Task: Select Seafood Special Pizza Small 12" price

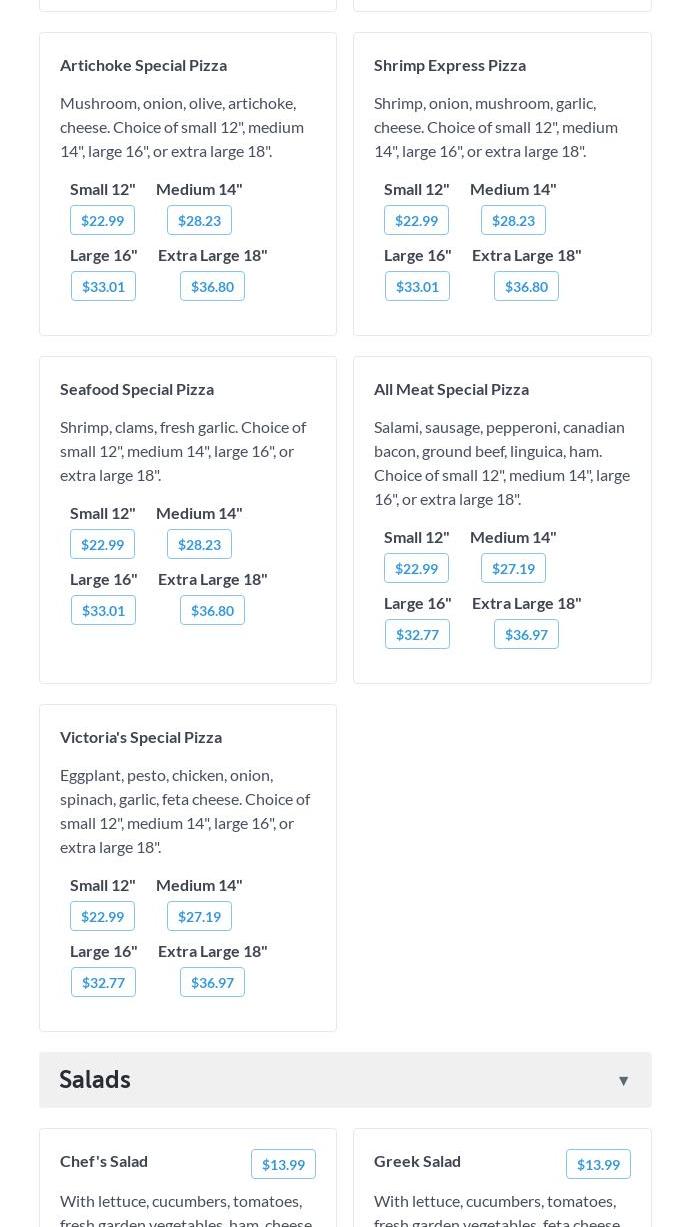Action: [x=102, y=544]
